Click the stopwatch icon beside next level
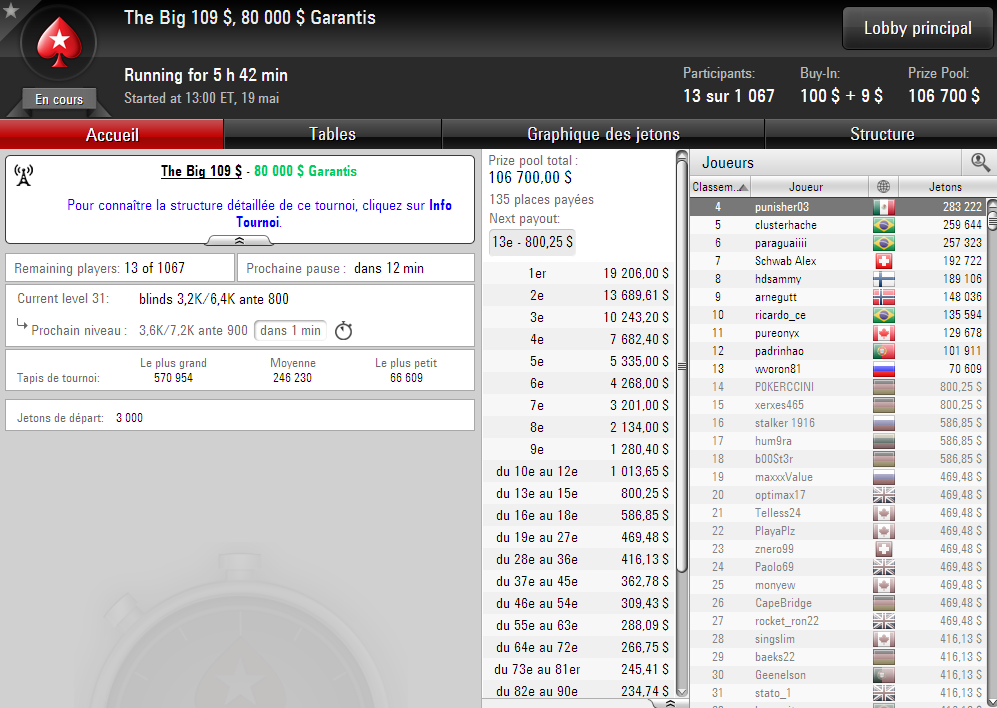 pos(343,331)
